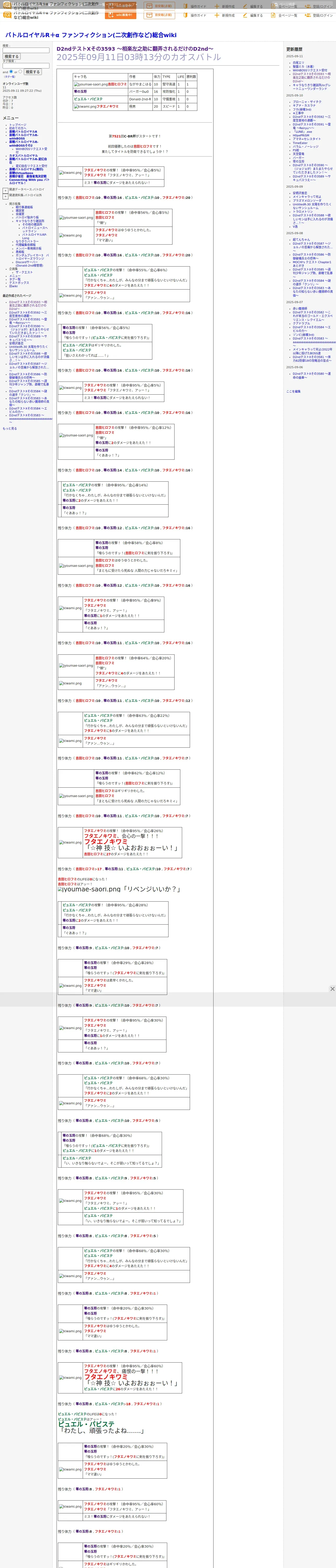The width and height of the screenshot is (336, 1568).
Task: Open 赤い魔導師 in update history
Action: tap(300, 309)
